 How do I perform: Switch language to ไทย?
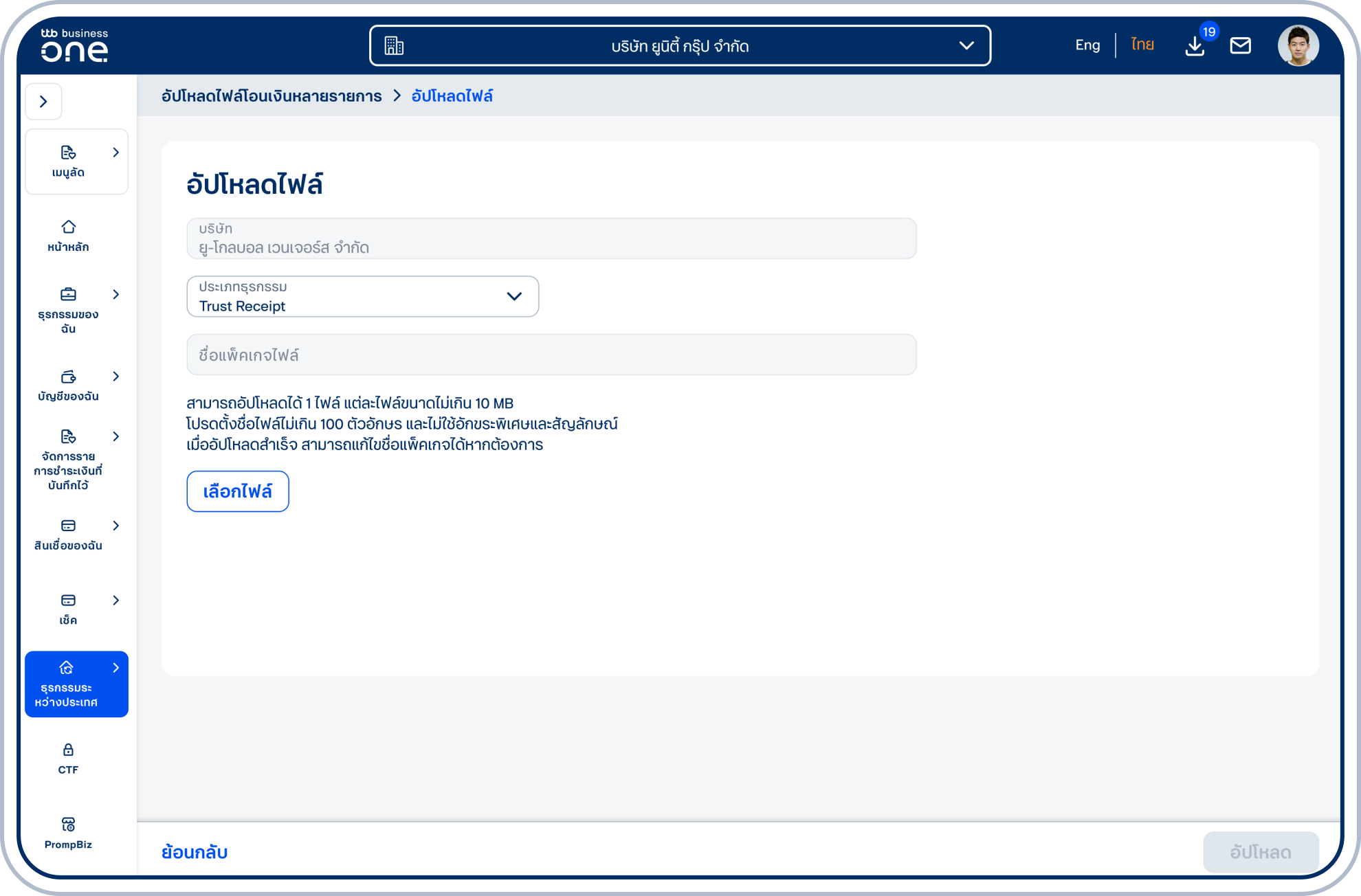[x=1142, y=45]
